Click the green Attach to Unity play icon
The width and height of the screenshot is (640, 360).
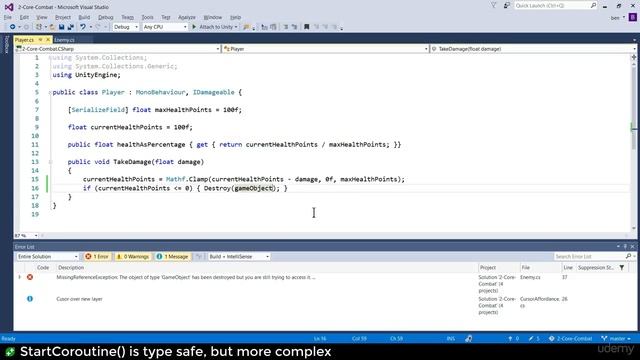(x=194, y=27)
